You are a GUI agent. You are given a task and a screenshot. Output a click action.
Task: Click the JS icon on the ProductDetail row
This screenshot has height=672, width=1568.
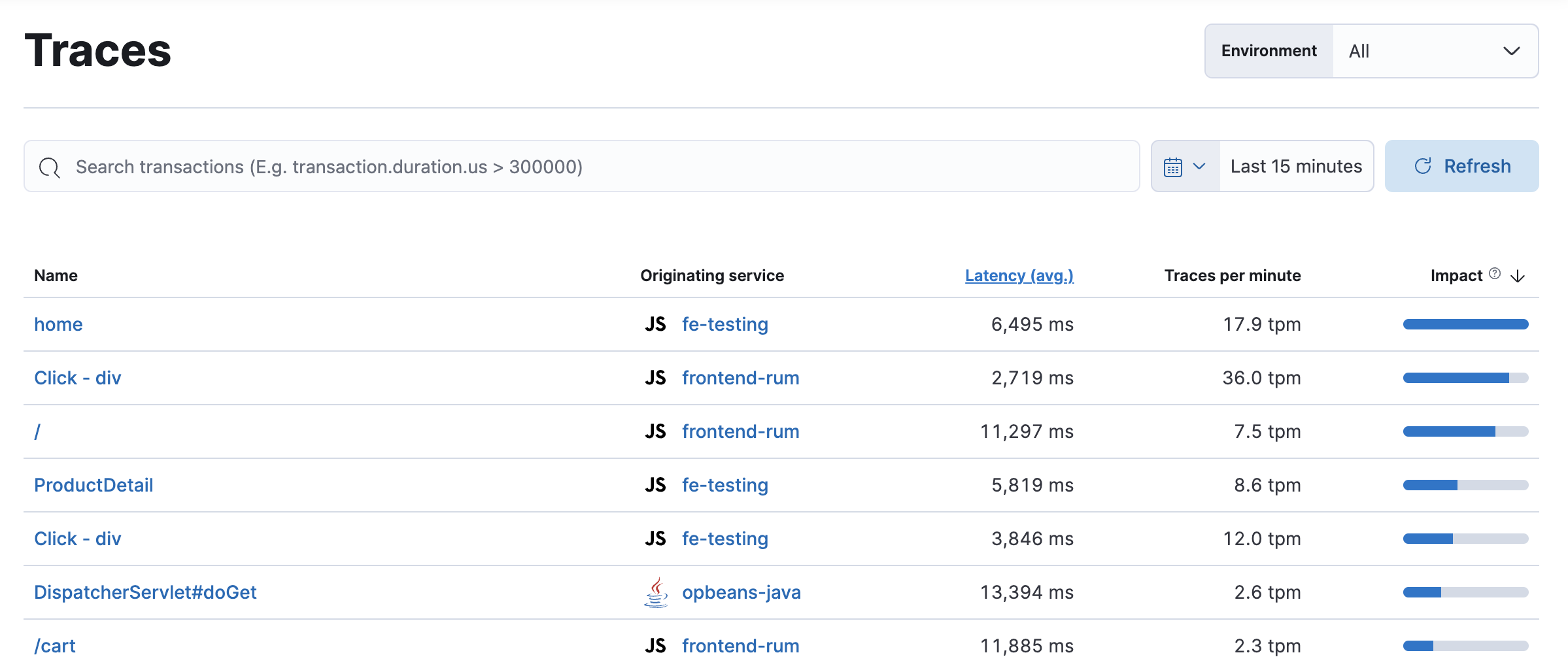(655, 484)
